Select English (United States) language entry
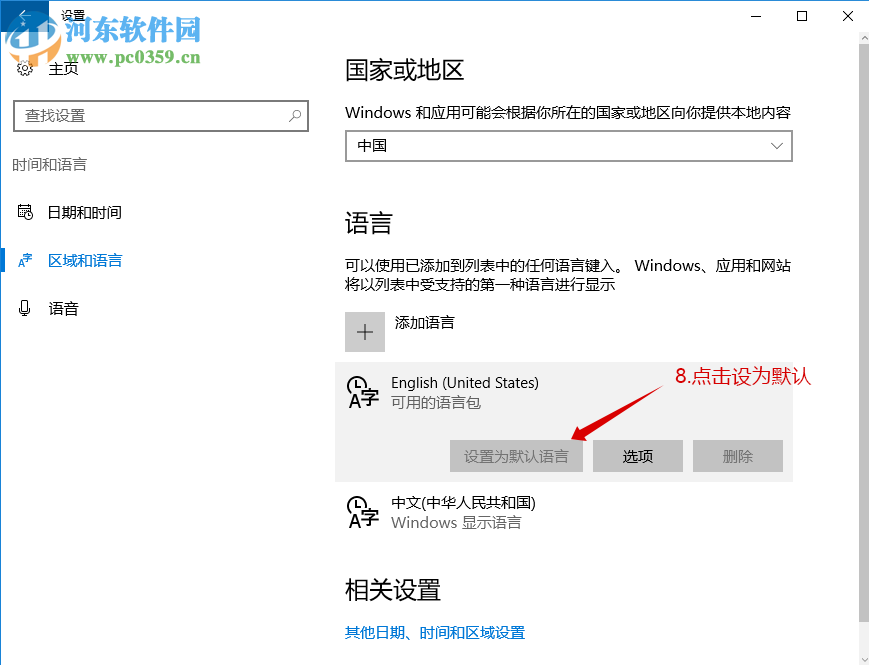Screen dimensions: 869x665 [464, 382]
